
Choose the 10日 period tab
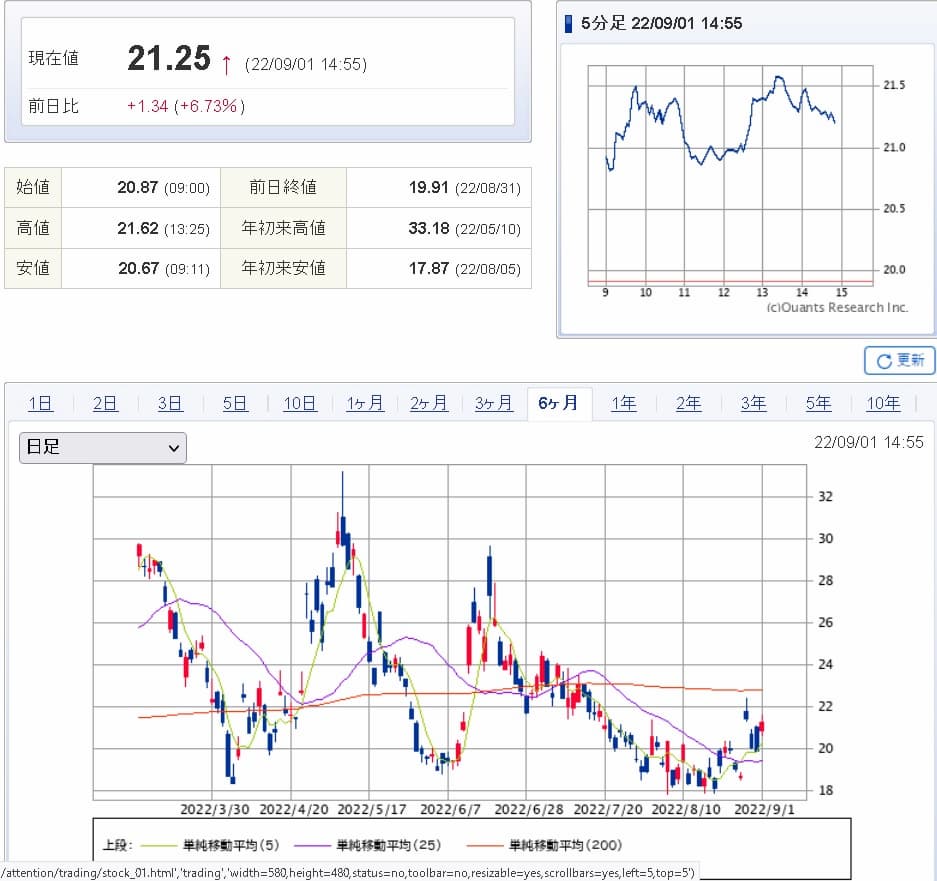pyautogui.click(x=300, y=404)
